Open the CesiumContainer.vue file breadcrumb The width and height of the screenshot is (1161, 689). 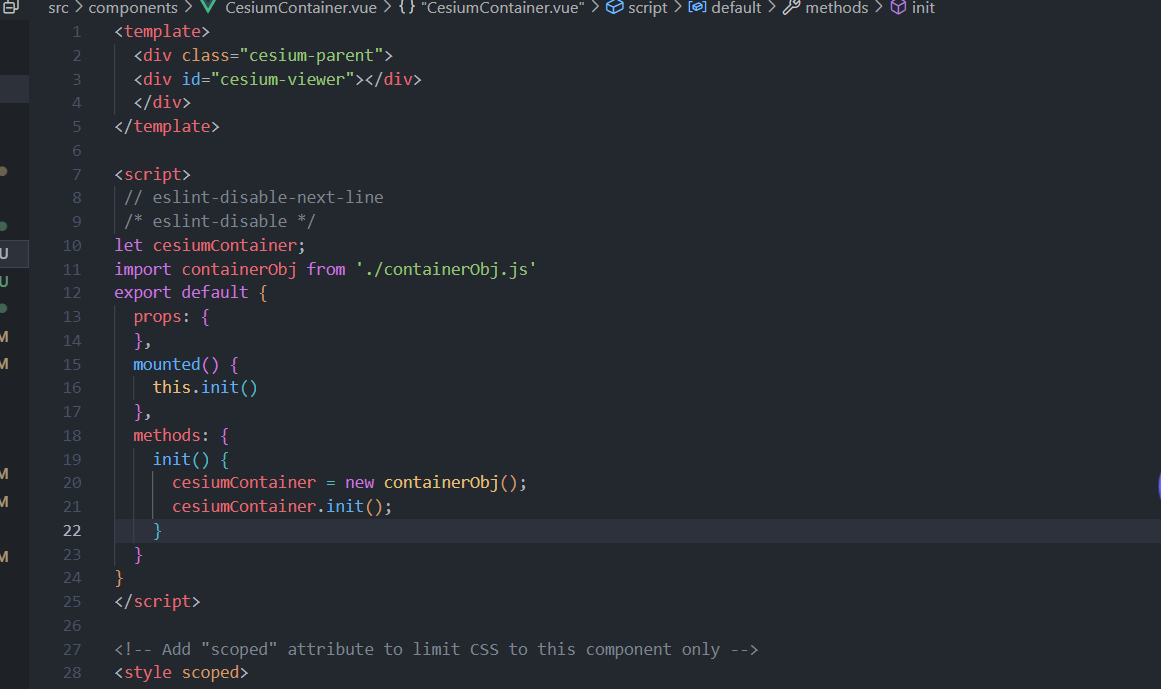click(301, 8)
